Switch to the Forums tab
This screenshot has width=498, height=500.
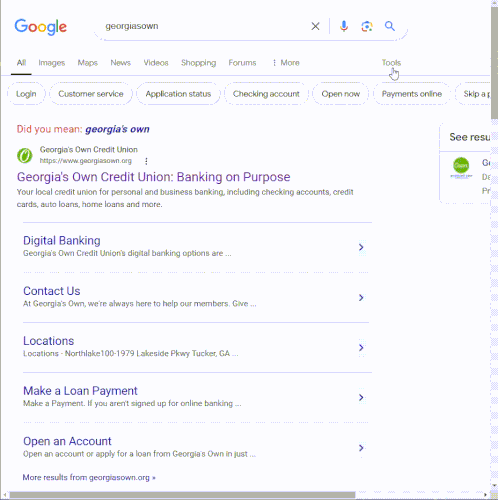coord(242,63)
